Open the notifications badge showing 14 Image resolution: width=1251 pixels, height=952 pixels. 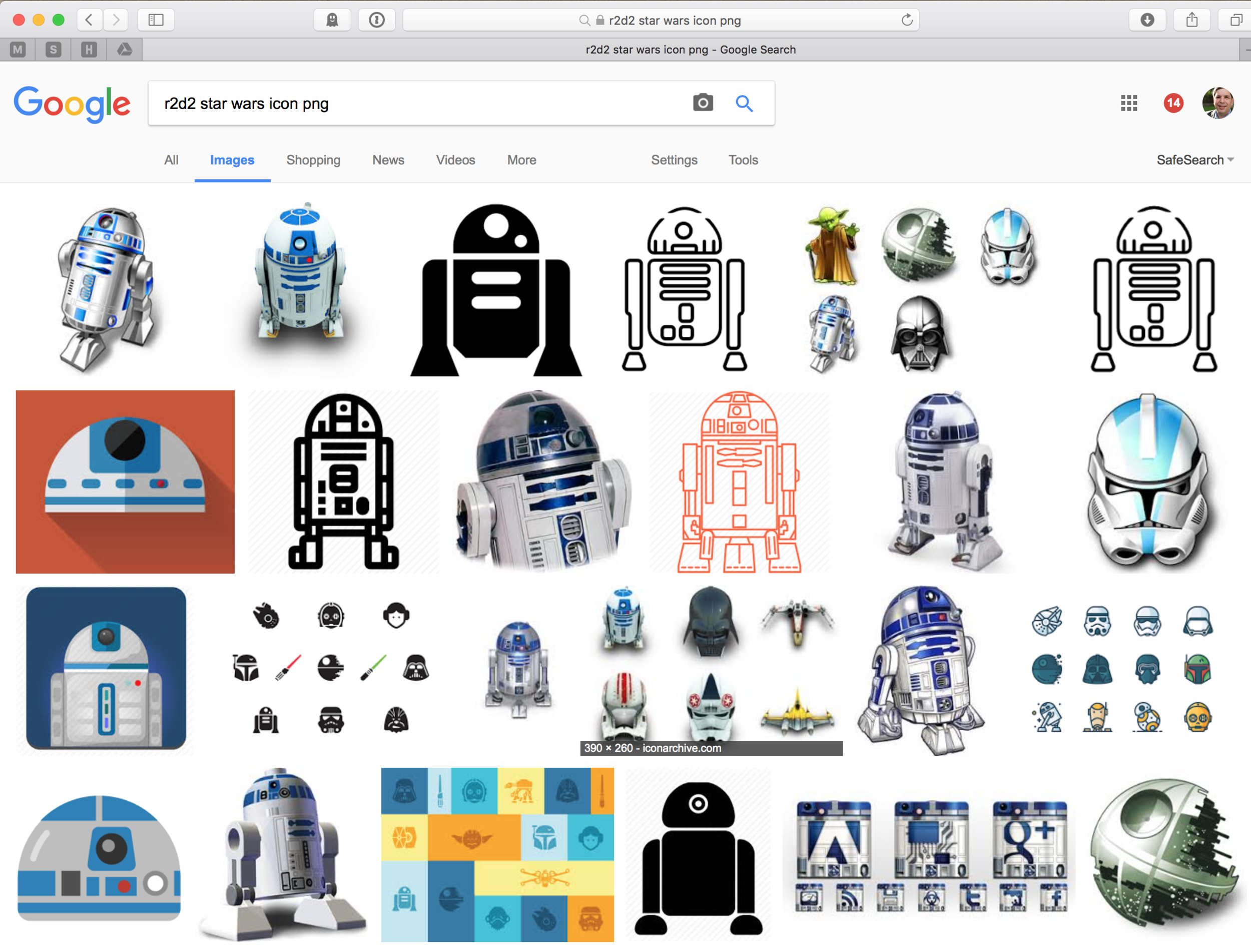[x=1173, y=103]
